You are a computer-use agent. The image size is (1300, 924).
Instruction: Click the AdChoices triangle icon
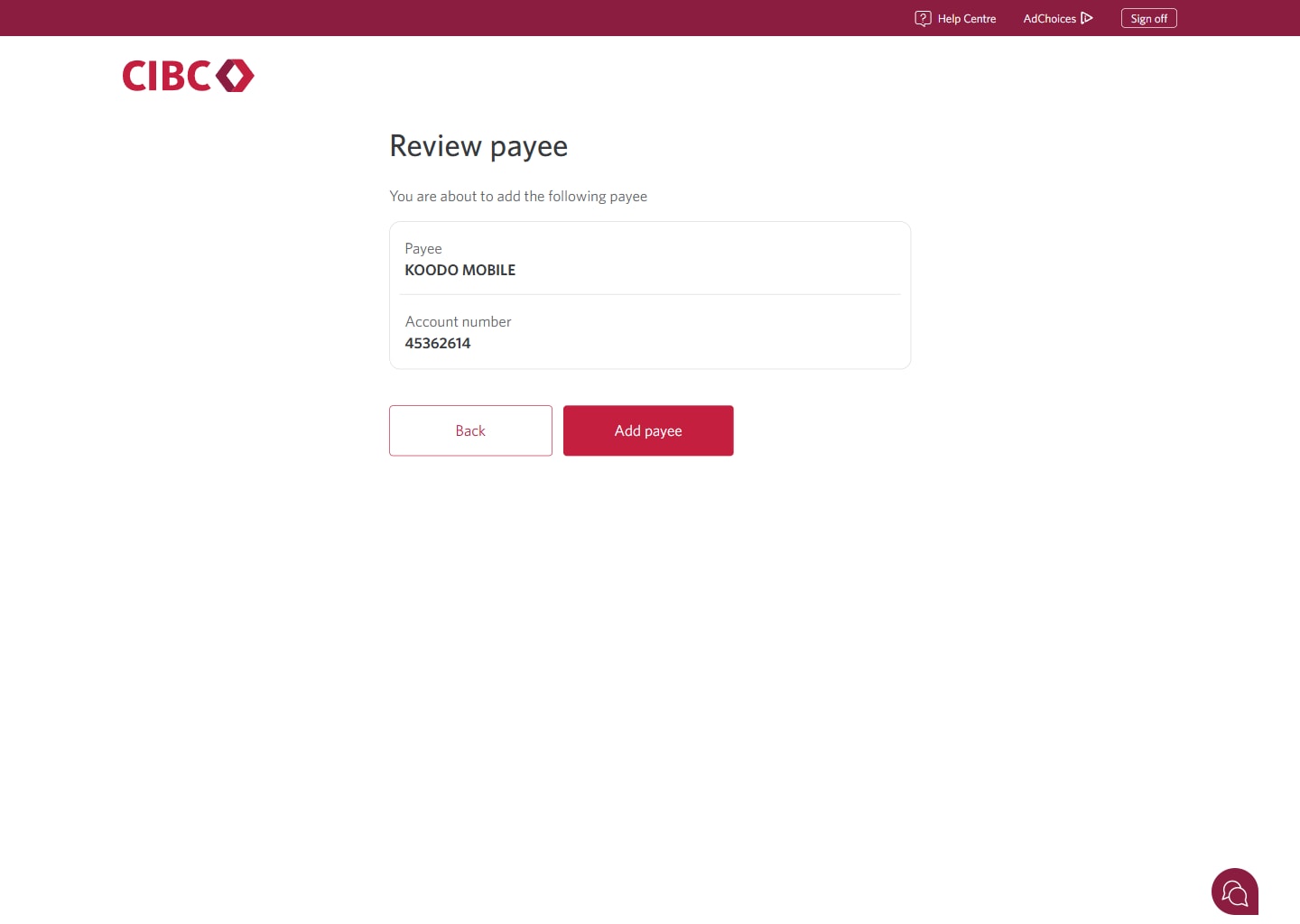click(x=1087, y=18)
